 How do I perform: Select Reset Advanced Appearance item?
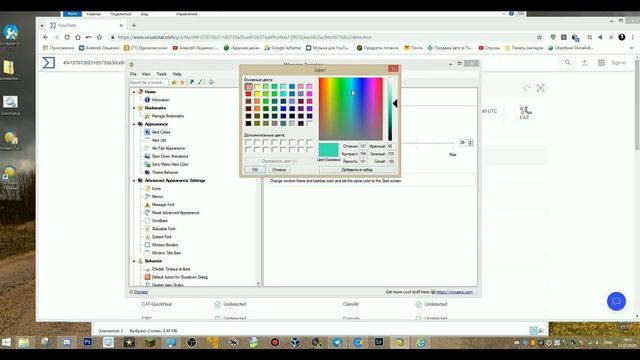click(x=176, y=213)
